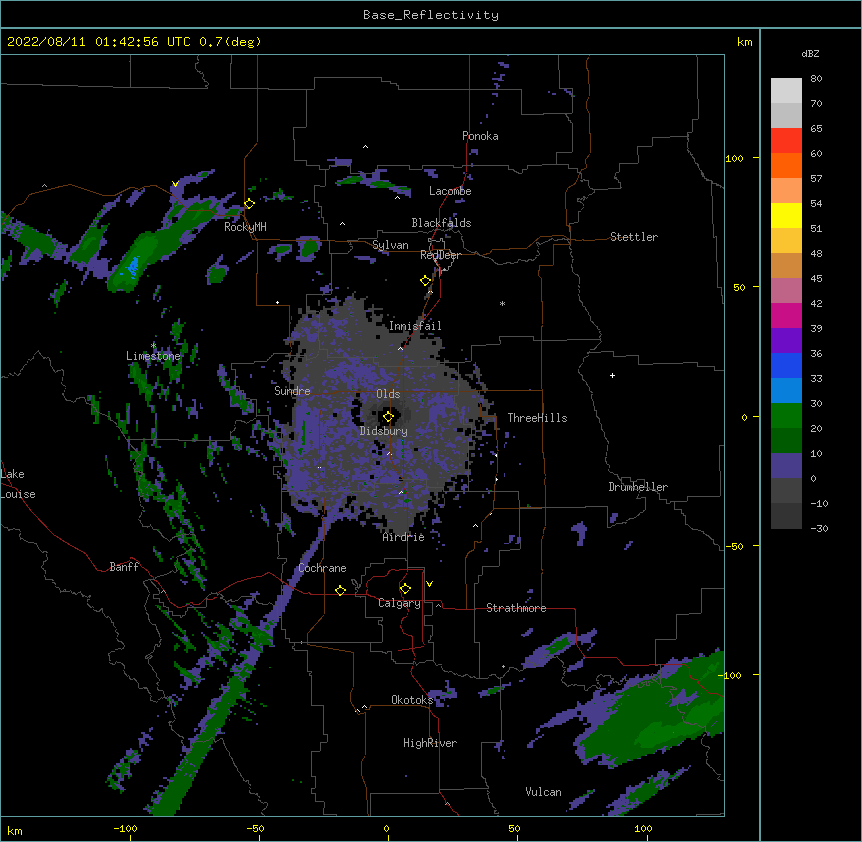The height and width of the screenshot is (842, 862).
Task: Click the blue reflectivity core southwest of RockyMH
Action: click(133, 265)
